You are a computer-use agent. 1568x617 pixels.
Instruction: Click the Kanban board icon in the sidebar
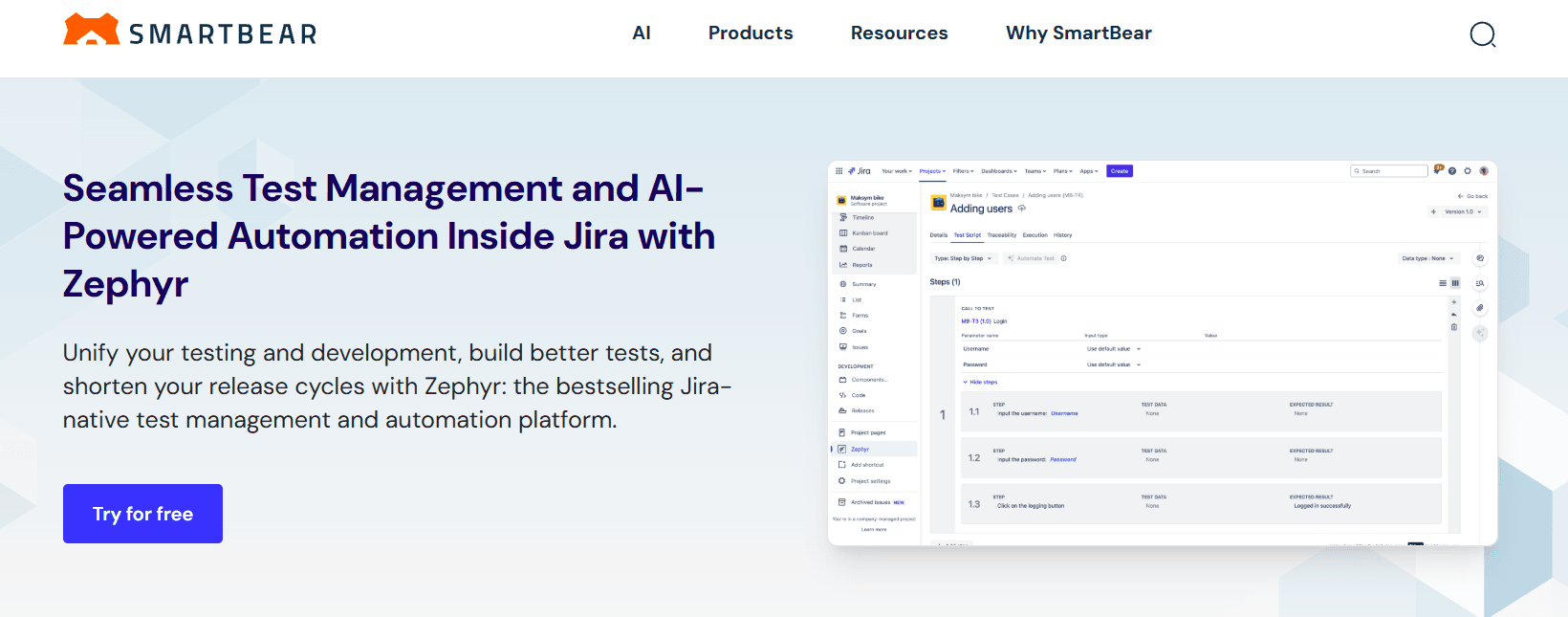[x=843, y=233]
